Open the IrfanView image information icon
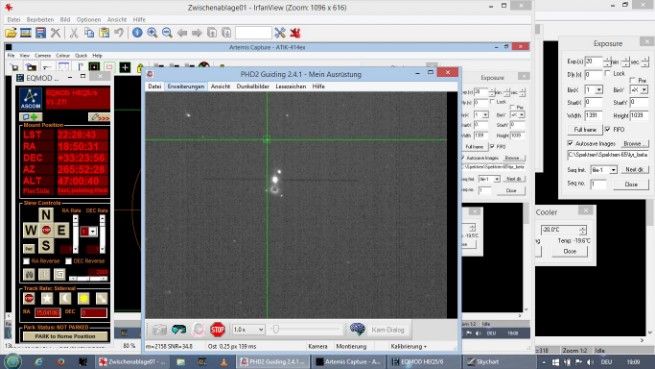Screen dimensions: 655x369 pyautogui.click(x=137, y=33)
